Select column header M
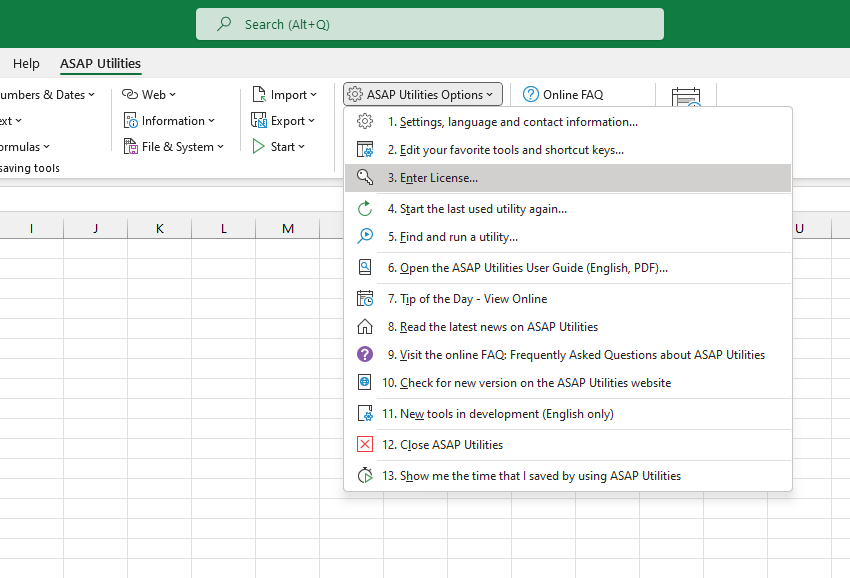The height and width of the screenshot is (578, 850). (x=288, y=228)
